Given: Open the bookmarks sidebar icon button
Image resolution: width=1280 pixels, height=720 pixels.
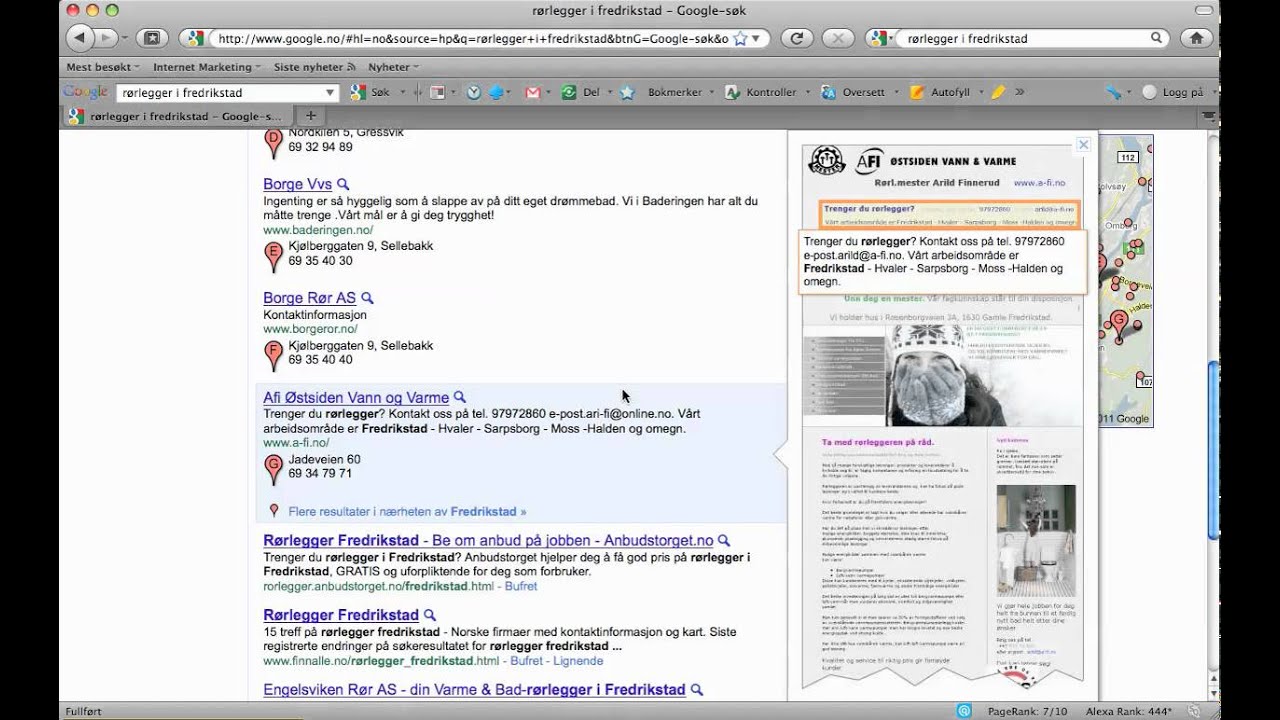Looking at the screenshot, I should 152,38.
